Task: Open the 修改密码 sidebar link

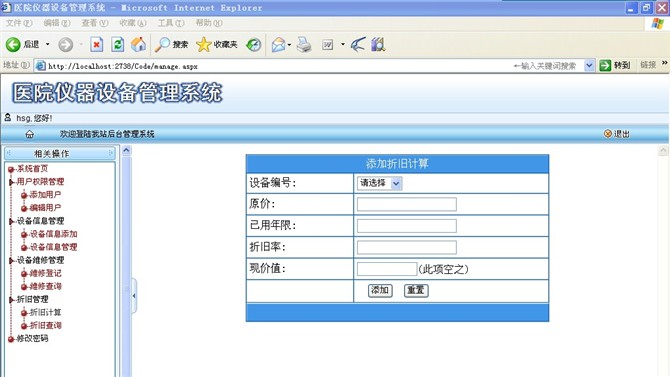Action: [x=32, y=339]
